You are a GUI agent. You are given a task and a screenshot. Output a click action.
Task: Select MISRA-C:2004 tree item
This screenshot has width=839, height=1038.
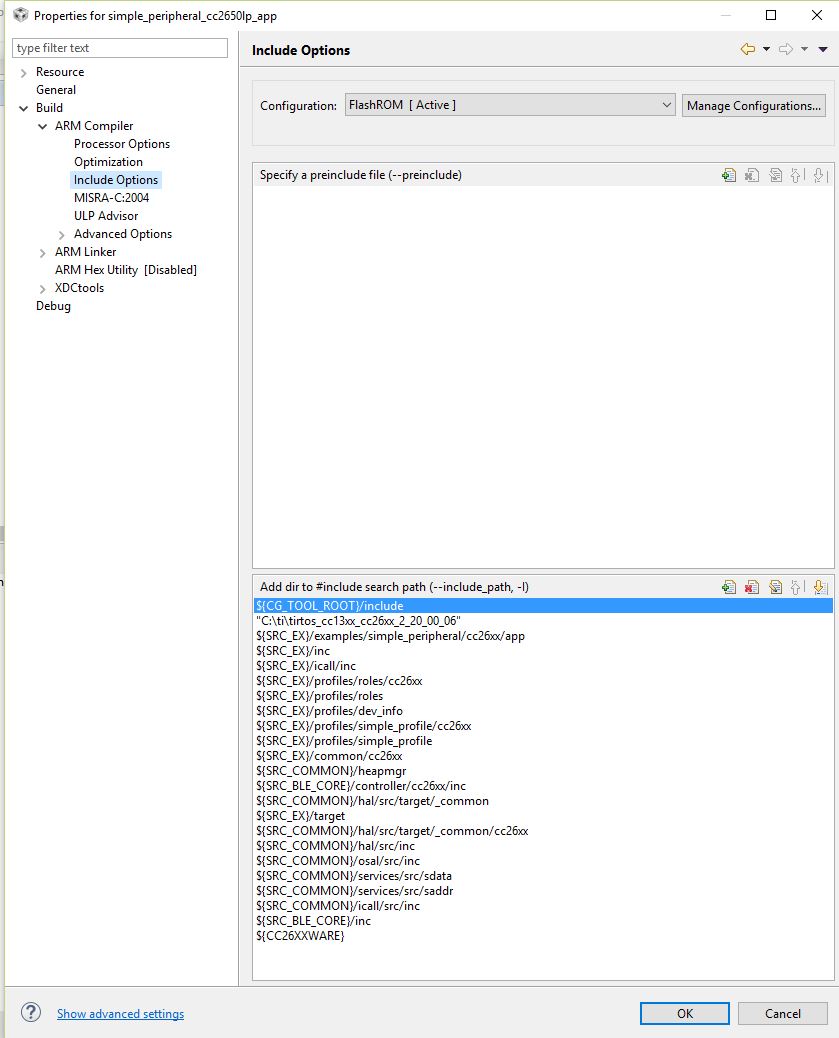pos(111,197)
